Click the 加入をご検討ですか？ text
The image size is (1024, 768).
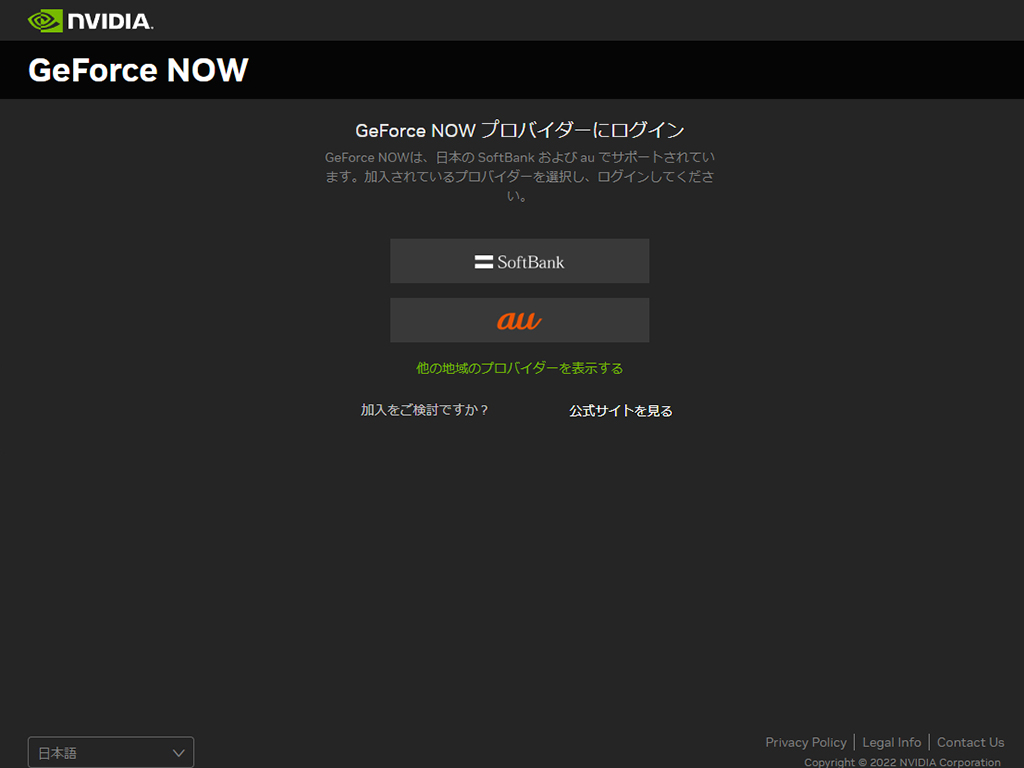click(x=424, y=410)
